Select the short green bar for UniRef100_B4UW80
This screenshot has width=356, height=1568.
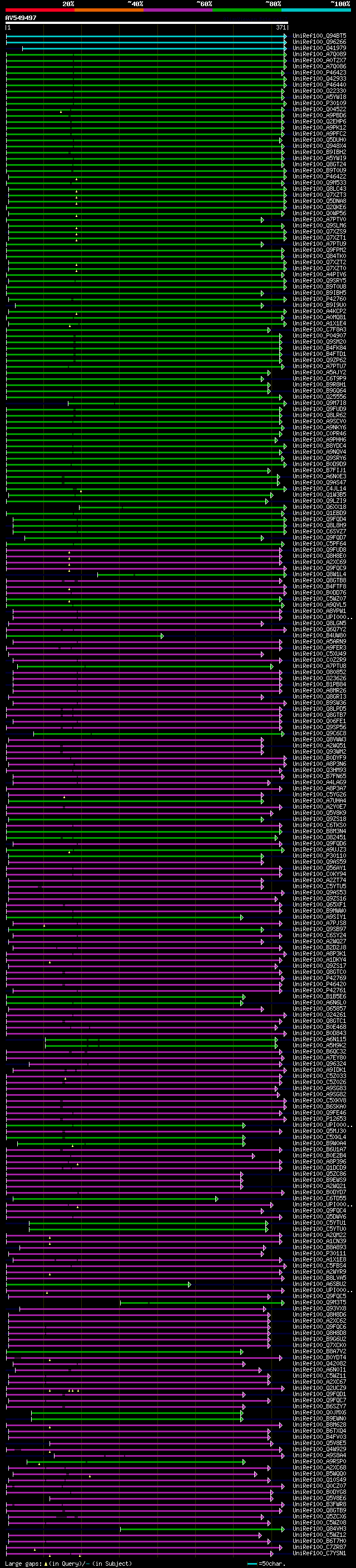pos(85,636)
